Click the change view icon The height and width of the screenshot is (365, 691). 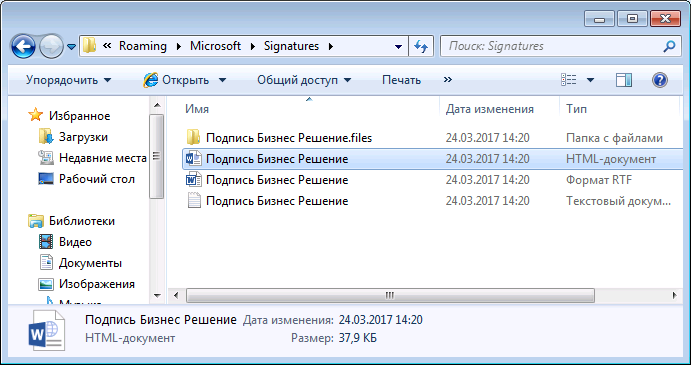click(x=568, y=80)
